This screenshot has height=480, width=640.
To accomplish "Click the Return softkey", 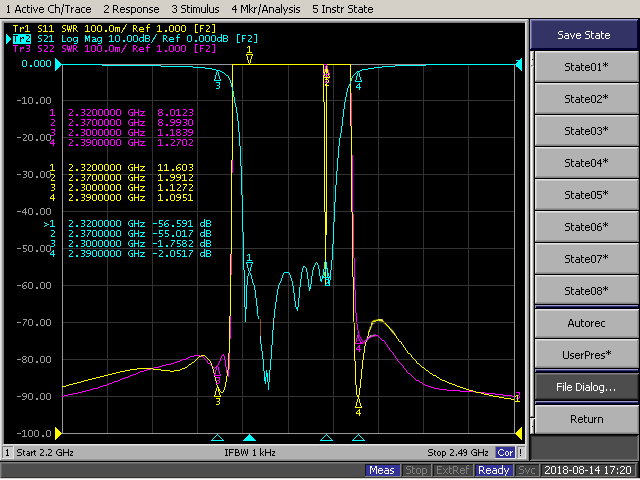I will (x=586, y=419).
